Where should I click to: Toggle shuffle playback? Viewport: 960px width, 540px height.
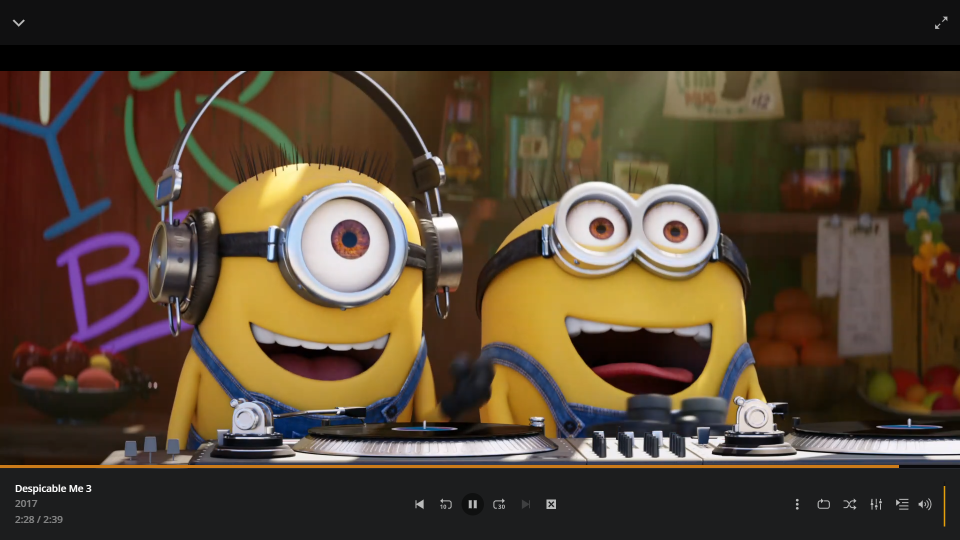[x=850, y=504]
